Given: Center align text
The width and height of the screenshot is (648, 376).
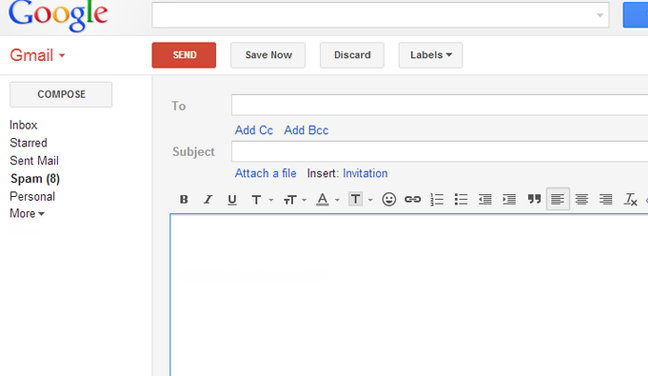Looking at the screenshot, I should tap(582, 199).
